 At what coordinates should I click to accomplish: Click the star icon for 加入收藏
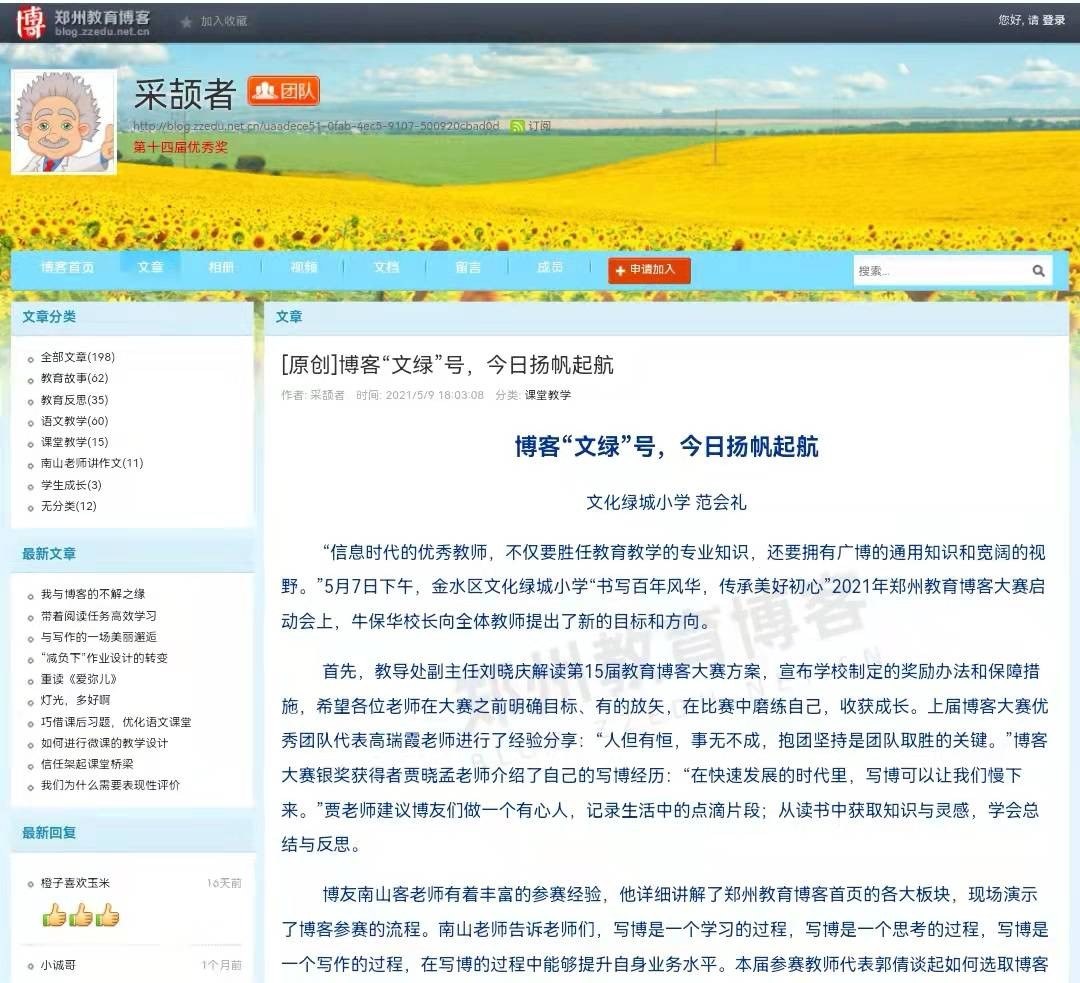[x=186, y=21]
